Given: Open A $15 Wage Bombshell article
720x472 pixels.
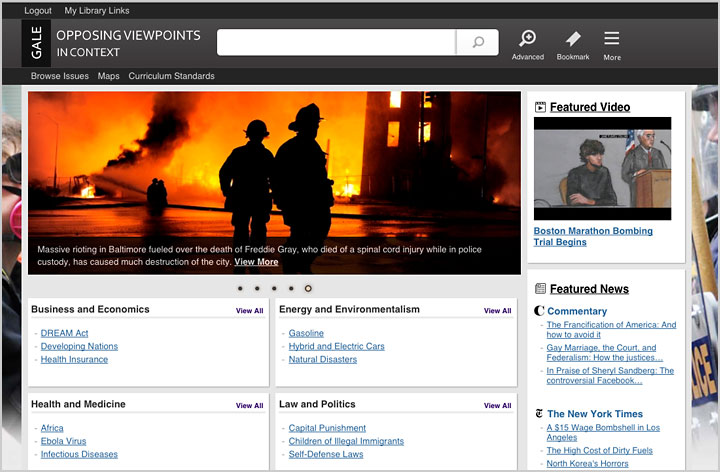Looking at the screenshot, I should 603,433.
